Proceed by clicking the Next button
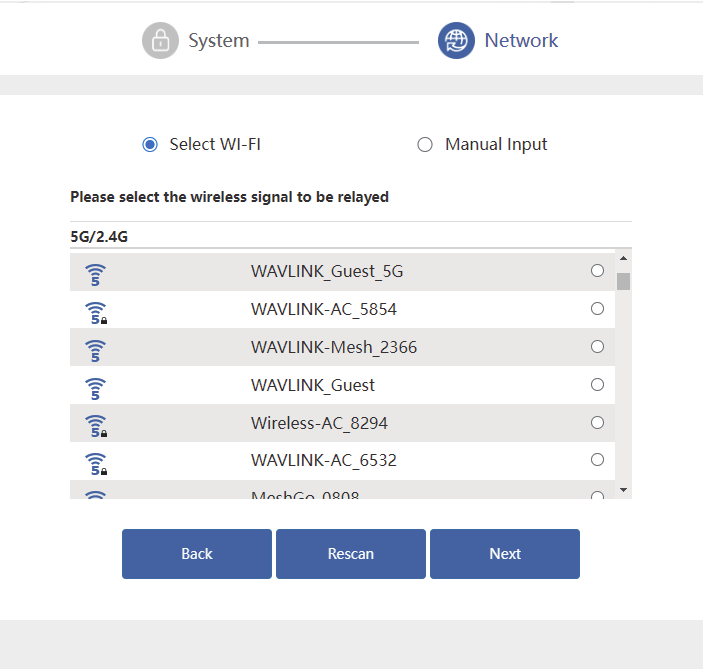 505,554
